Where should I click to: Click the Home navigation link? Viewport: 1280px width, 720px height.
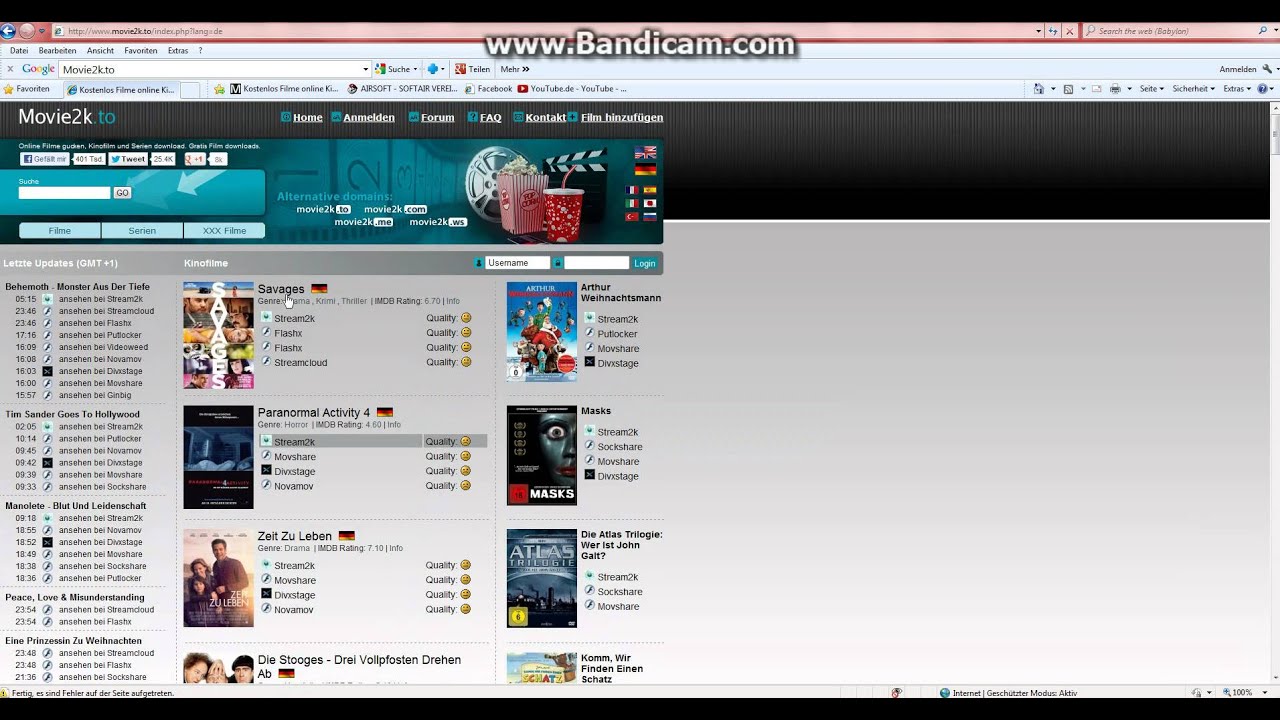click(307, 117)
